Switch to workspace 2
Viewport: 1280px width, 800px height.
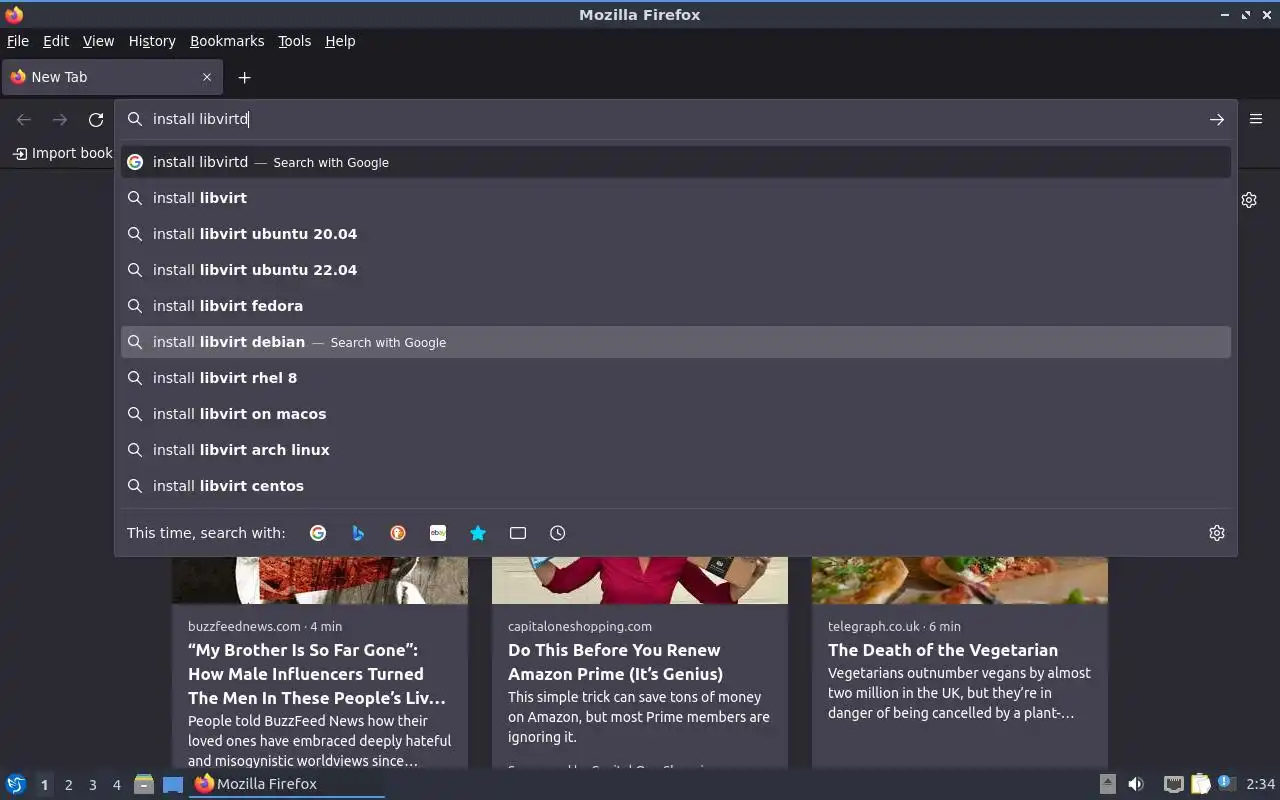click(x=68, y=785)
